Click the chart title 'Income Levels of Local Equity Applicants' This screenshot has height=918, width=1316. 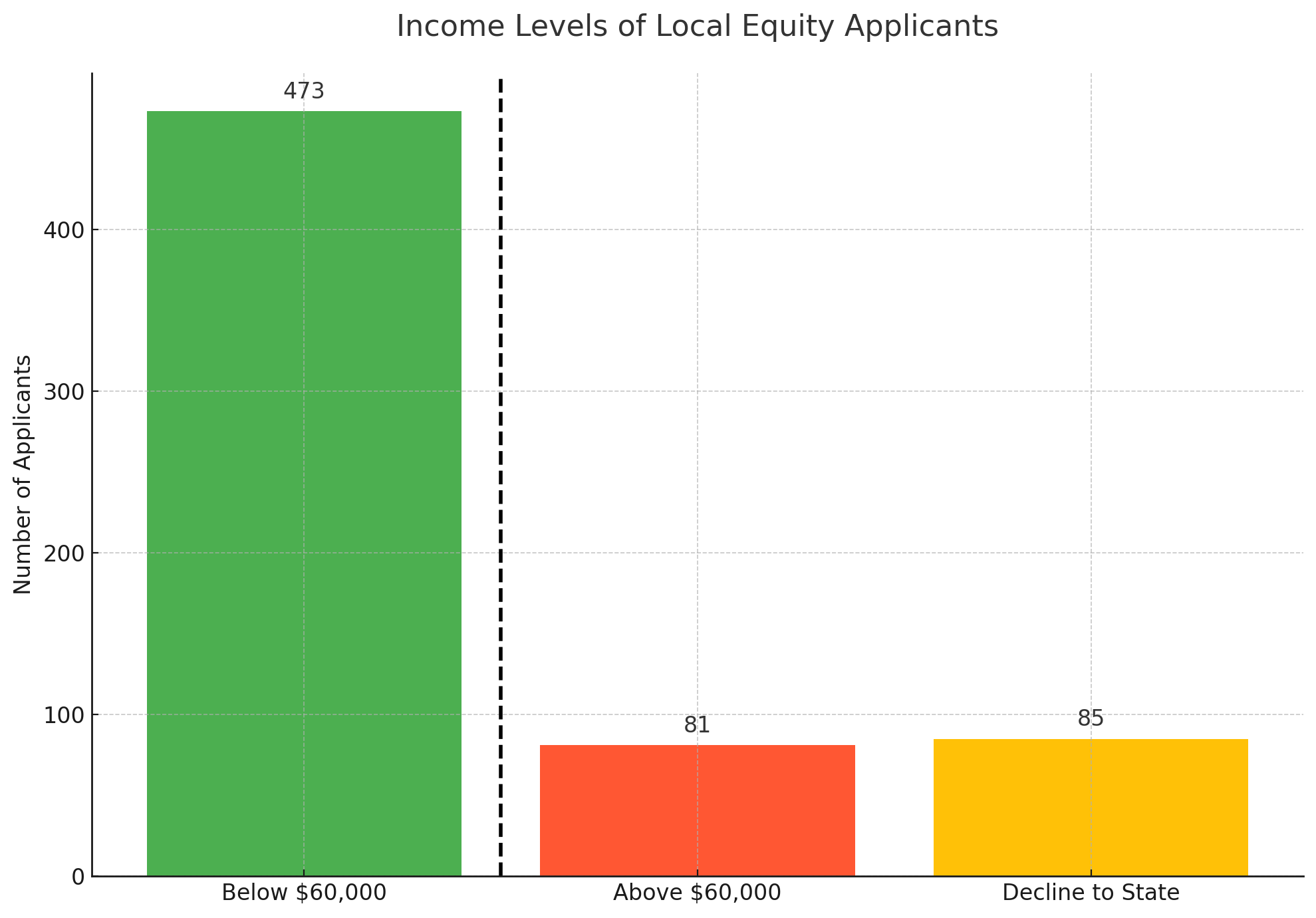(x=697, y=27)
